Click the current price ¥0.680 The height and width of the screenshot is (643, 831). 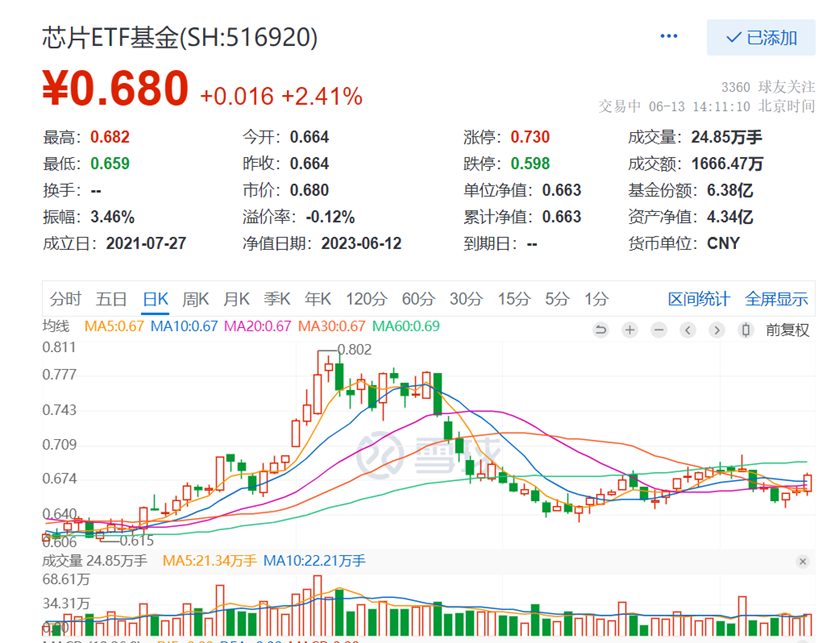pos(116,88)
